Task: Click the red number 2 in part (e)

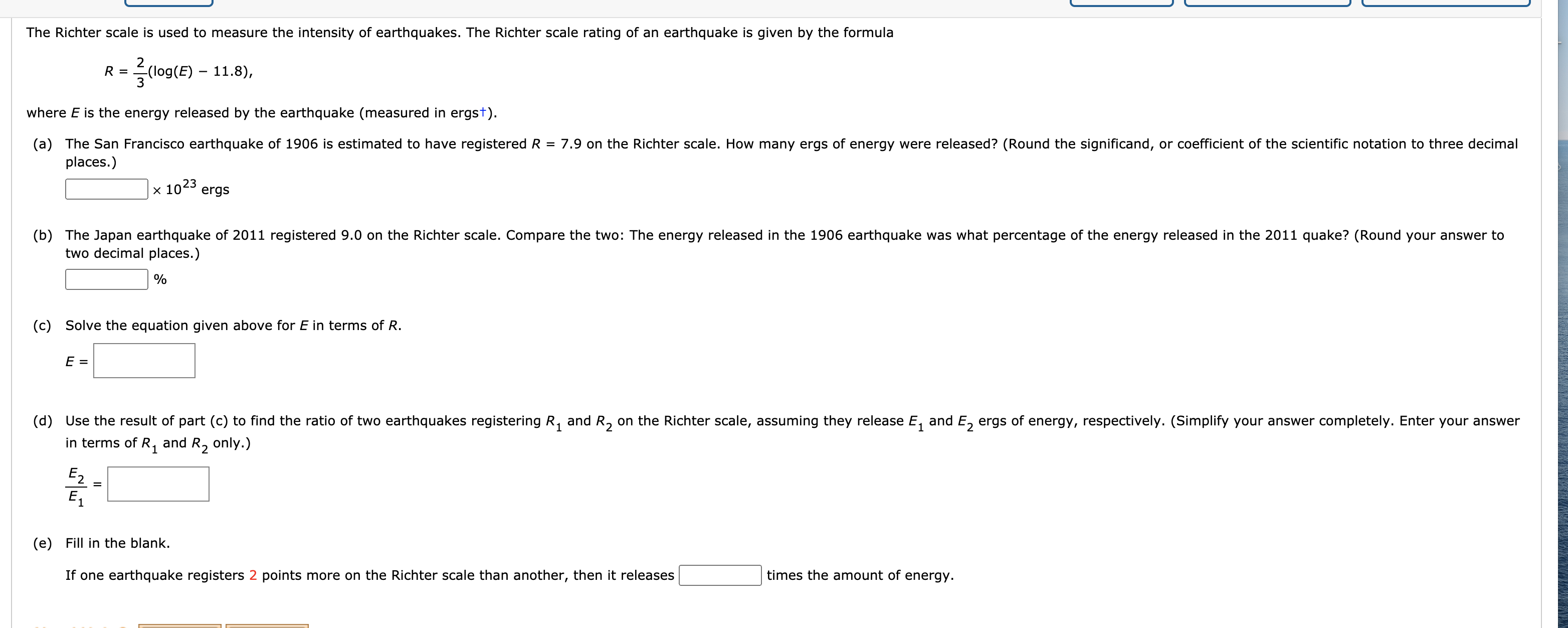Action: click(253, 575)
